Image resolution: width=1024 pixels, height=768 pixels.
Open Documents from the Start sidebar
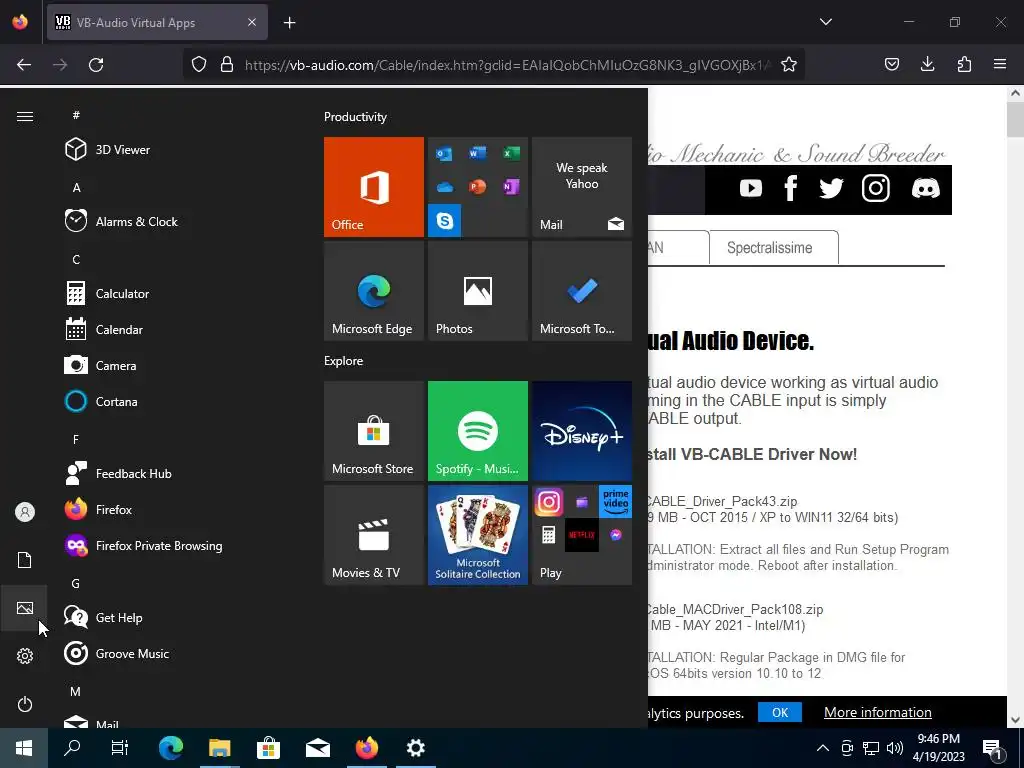point(25,560)
